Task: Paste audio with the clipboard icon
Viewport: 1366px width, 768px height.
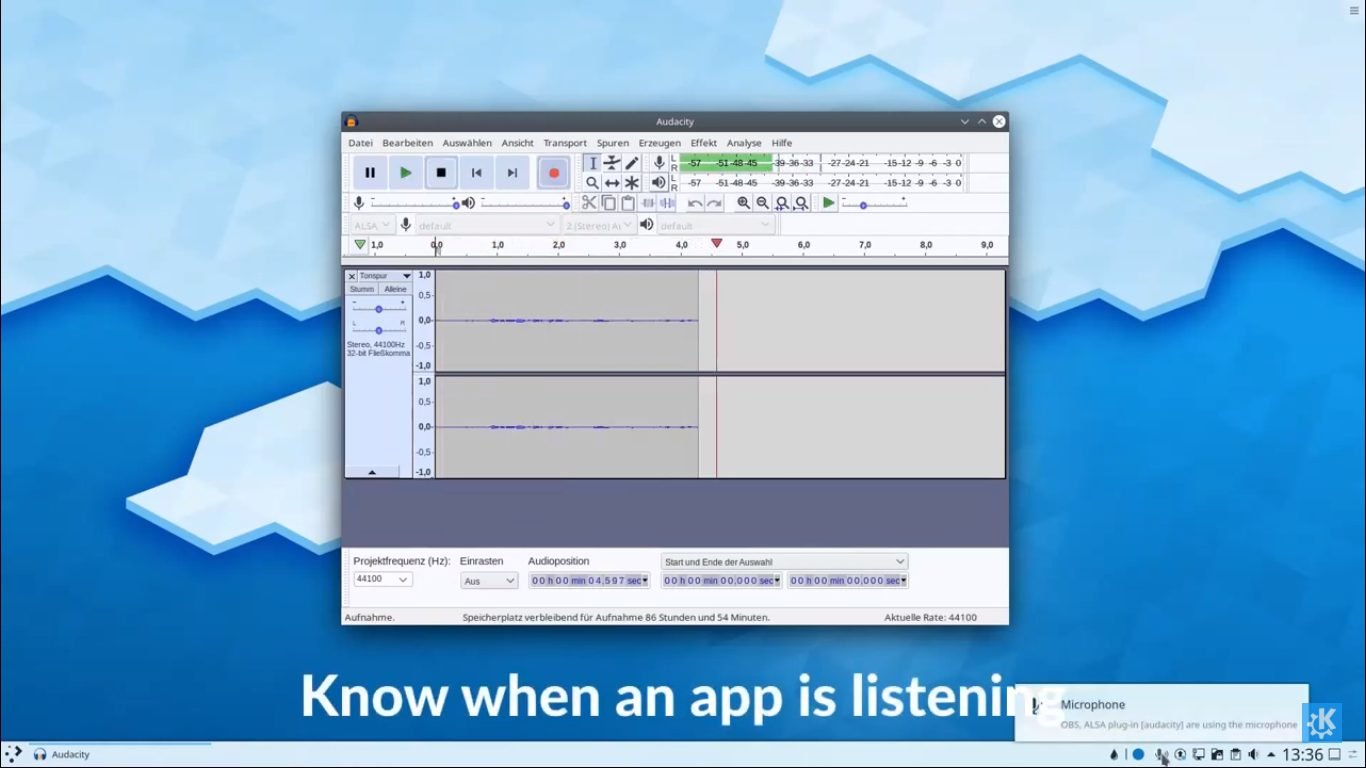Action: 628,203
